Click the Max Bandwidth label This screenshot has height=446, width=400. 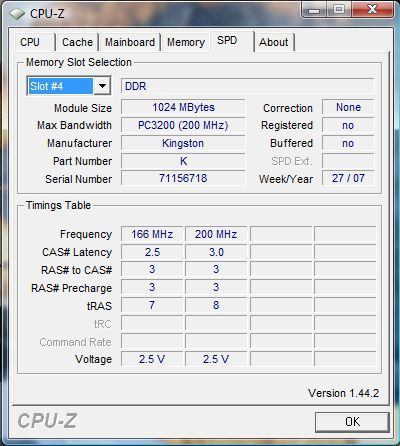[74, 125]
